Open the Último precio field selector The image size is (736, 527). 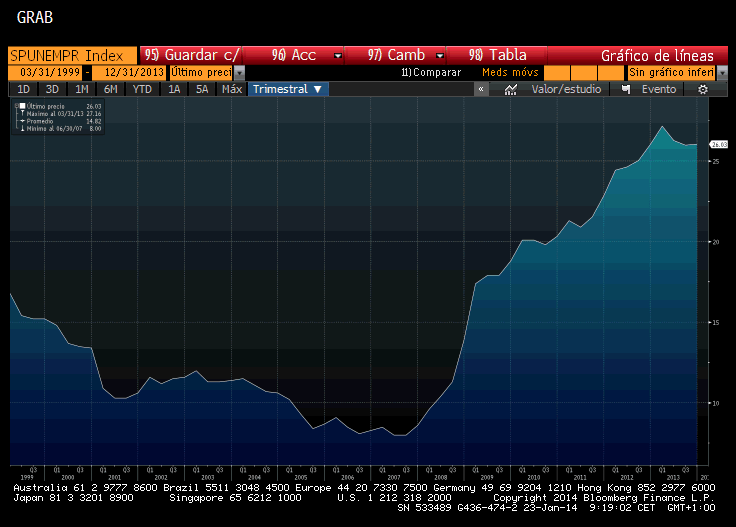(x=201, y=72)
